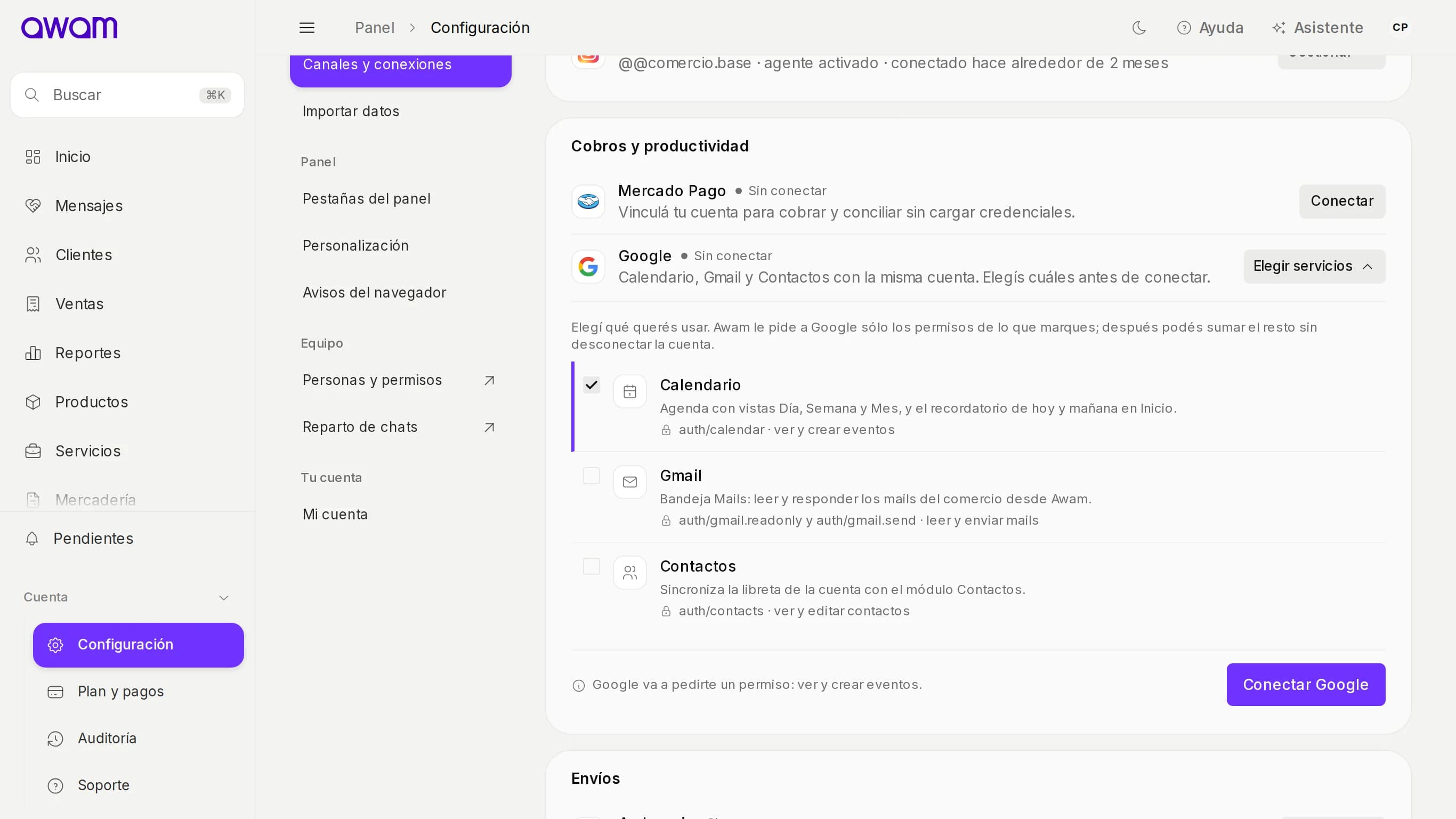Click the Conectar Google button
Viewport: 1456px width, 819px height.
coord(1306,685)
